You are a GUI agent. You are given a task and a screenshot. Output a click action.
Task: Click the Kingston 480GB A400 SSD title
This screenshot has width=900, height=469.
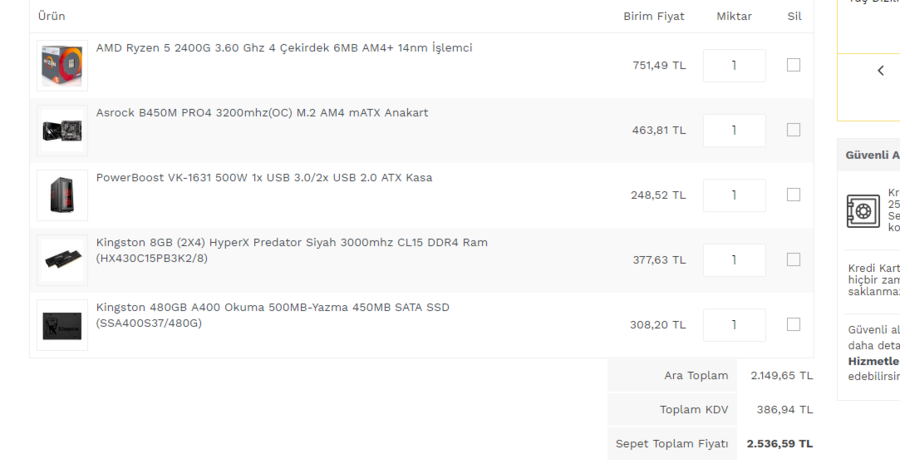(272, 307)
